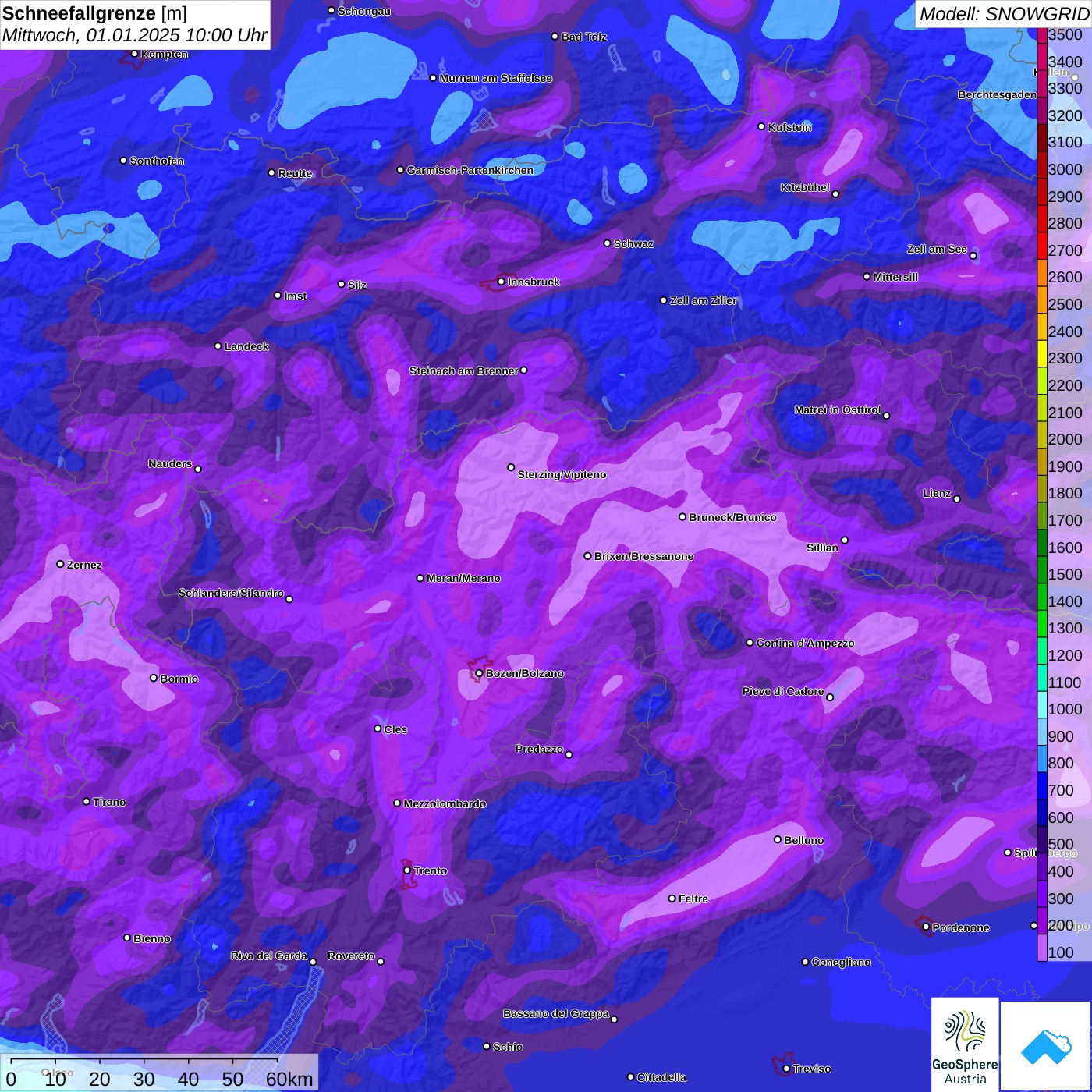Click the 'Mezzolombardo' label
Screen dimensions: 1092x1092
pos(445,803)
